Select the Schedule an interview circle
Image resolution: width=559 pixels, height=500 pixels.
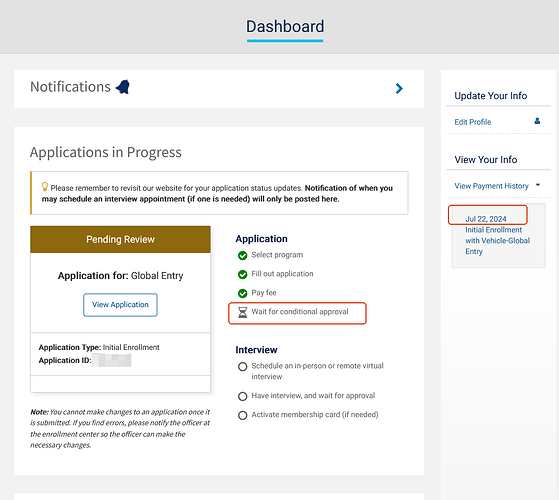point(242,366)
